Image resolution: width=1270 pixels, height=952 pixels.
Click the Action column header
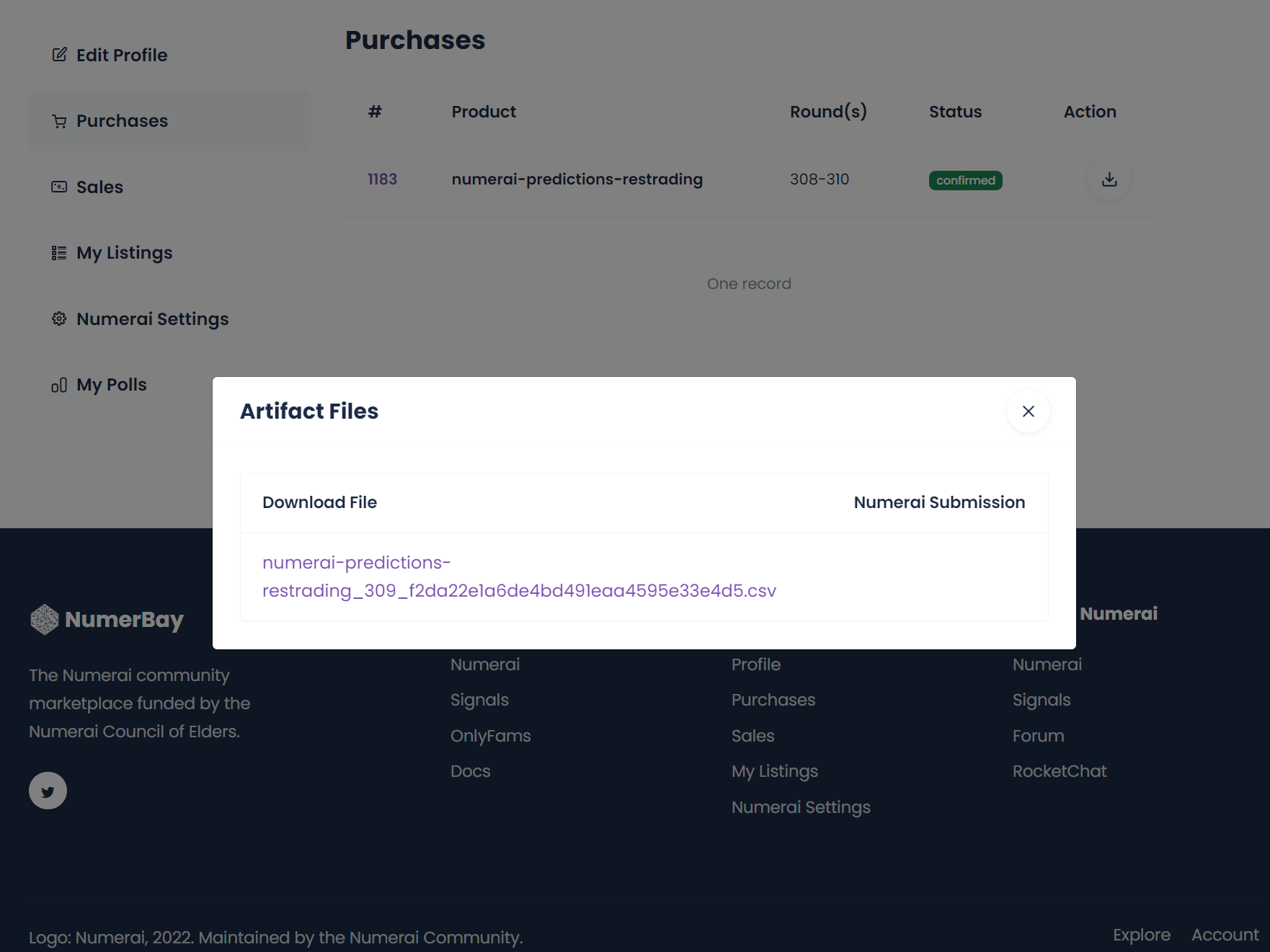[1090, 112]
